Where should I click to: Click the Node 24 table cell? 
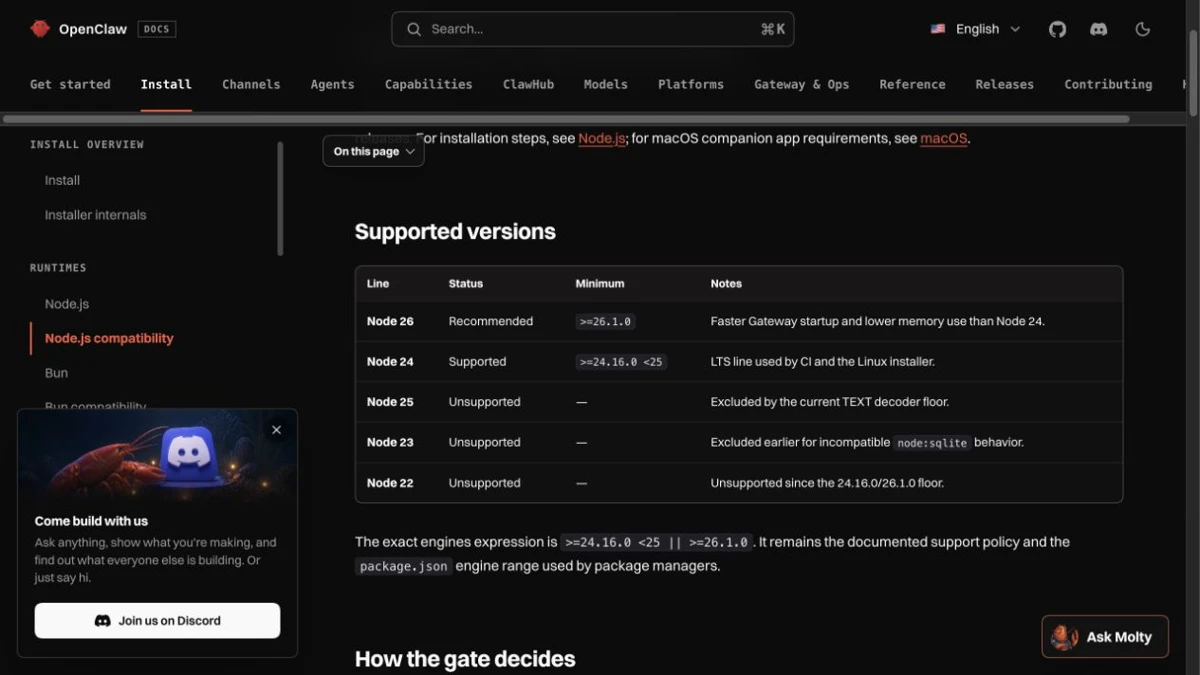[x=390, y=362]
